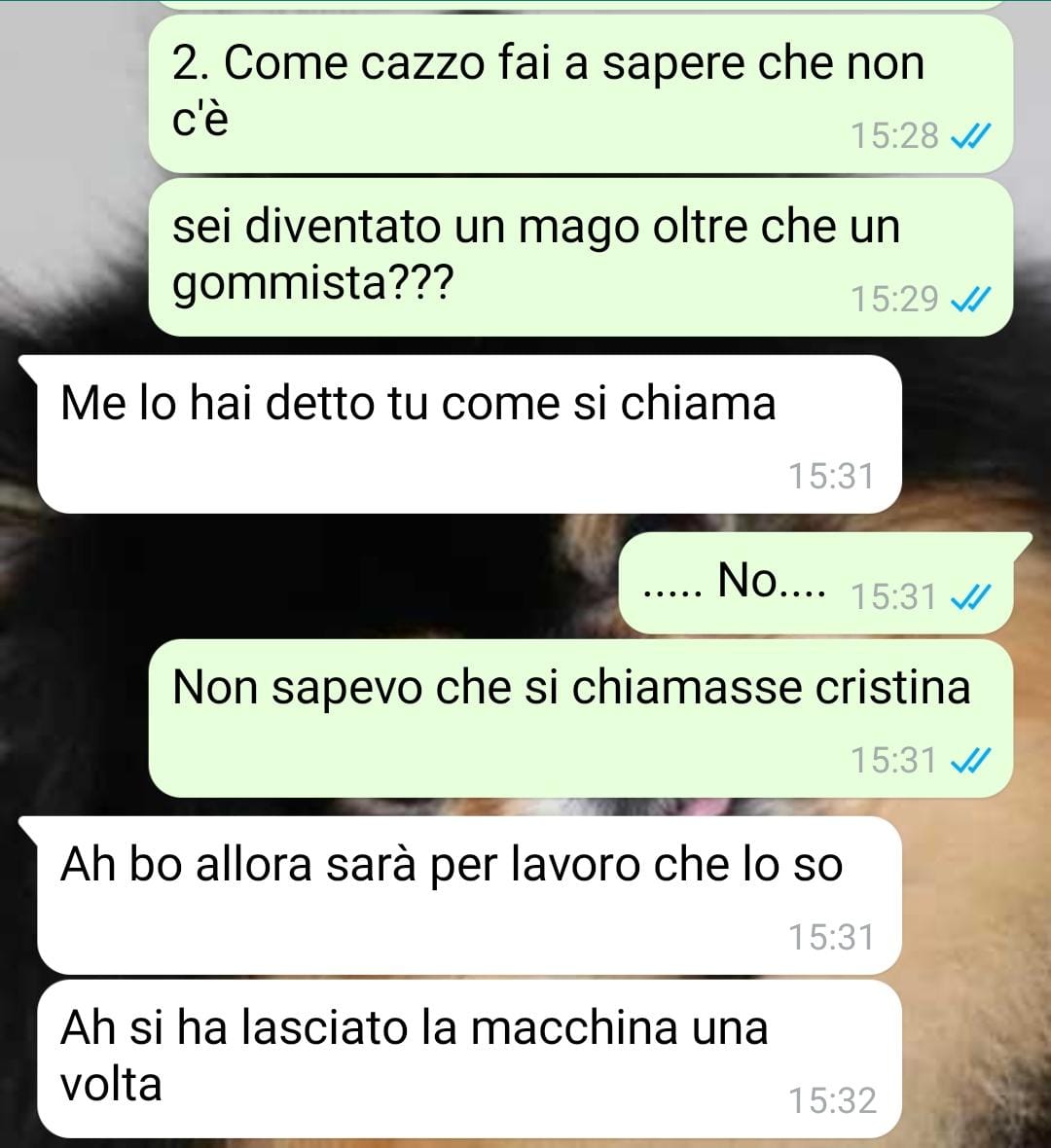This screenshot has width=1051, height=1148.
Task: Select message 'Me lo hai detto tu'
Action: 469,434
